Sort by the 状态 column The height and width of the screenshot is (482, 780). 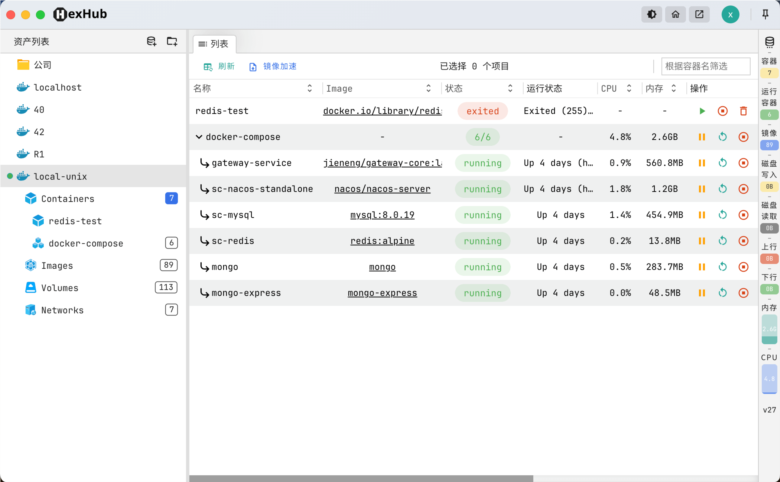coord(510,88)
